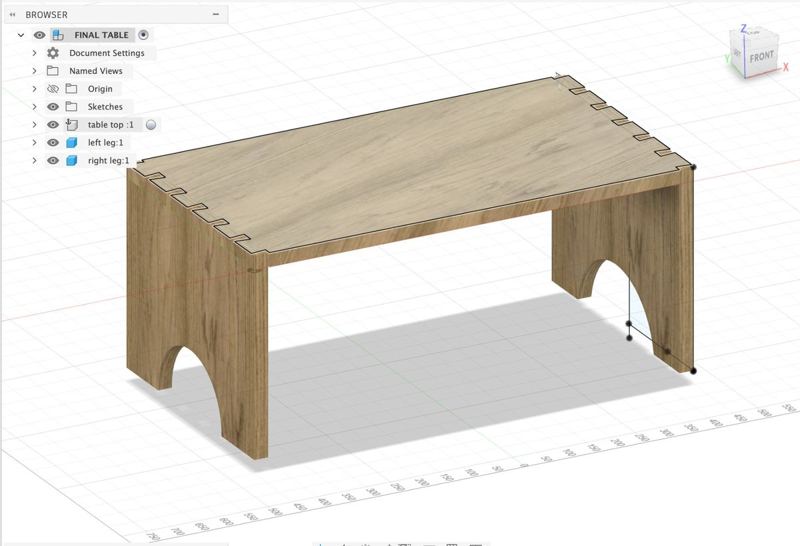Expand the Origin node

pyautogui.click(x=34, y=89)
